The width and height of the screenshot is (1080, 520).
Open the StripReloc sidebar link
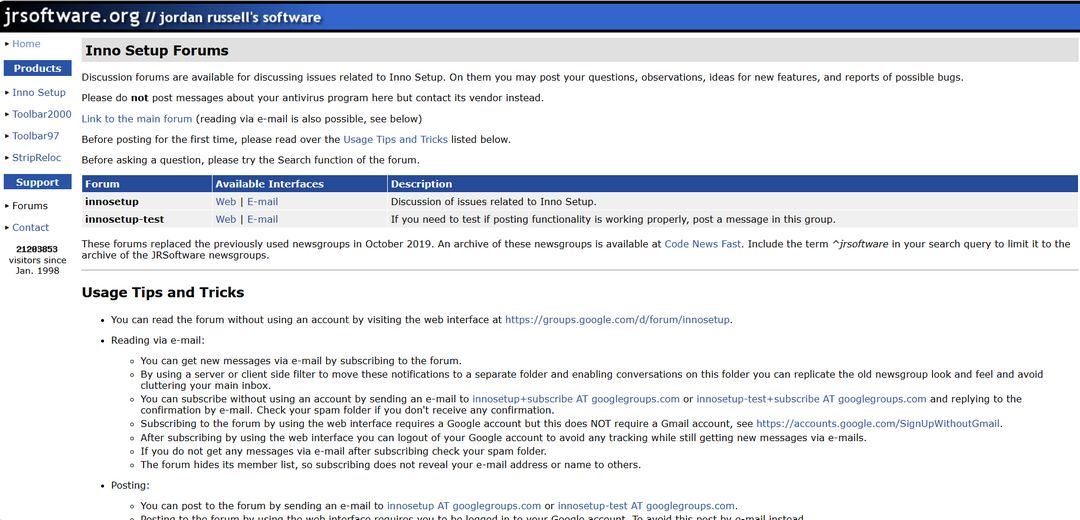(x=37, y=158)
